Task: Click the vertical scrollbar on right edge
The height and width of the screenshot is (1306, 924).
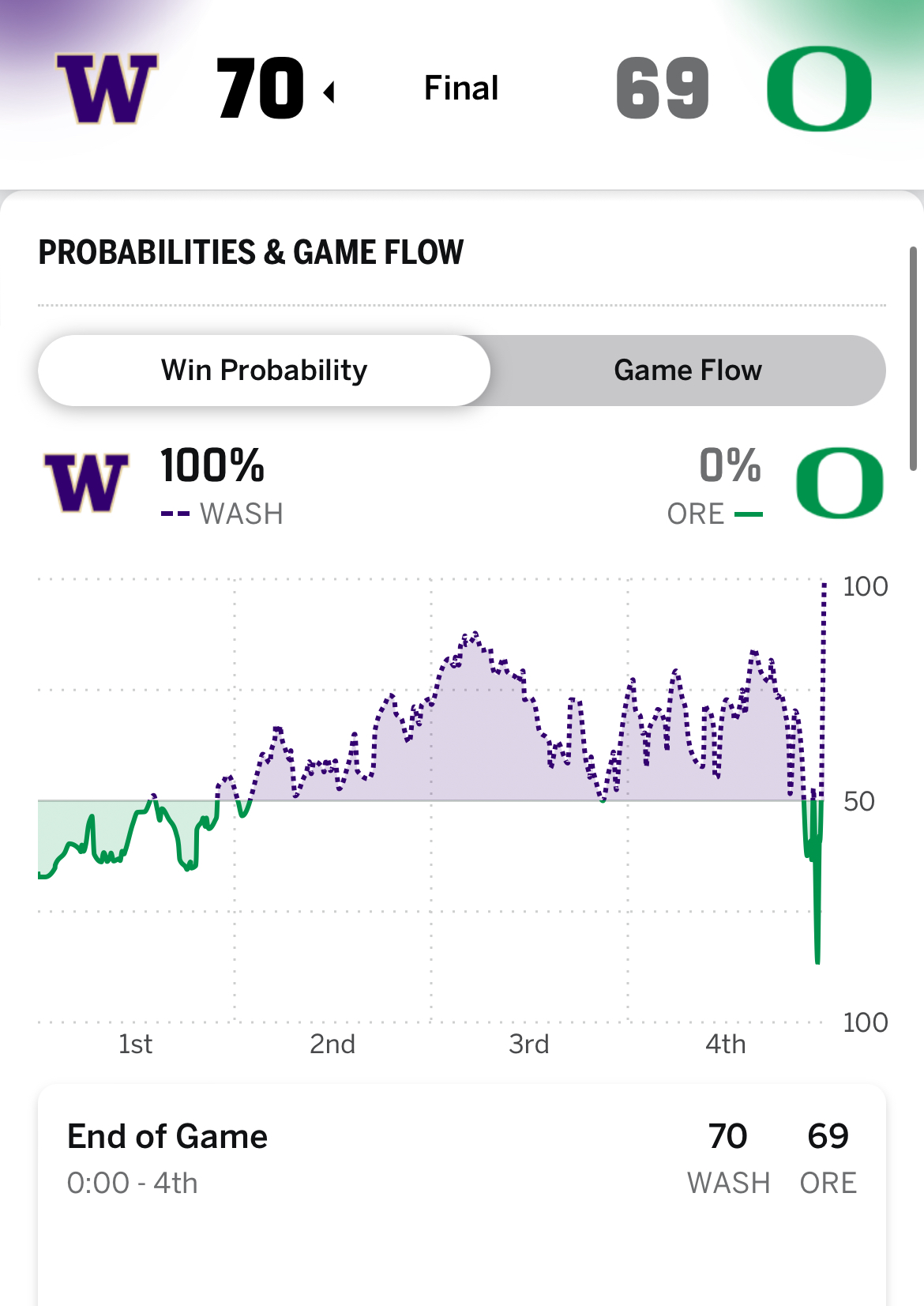Action: [x=913, y=359]
